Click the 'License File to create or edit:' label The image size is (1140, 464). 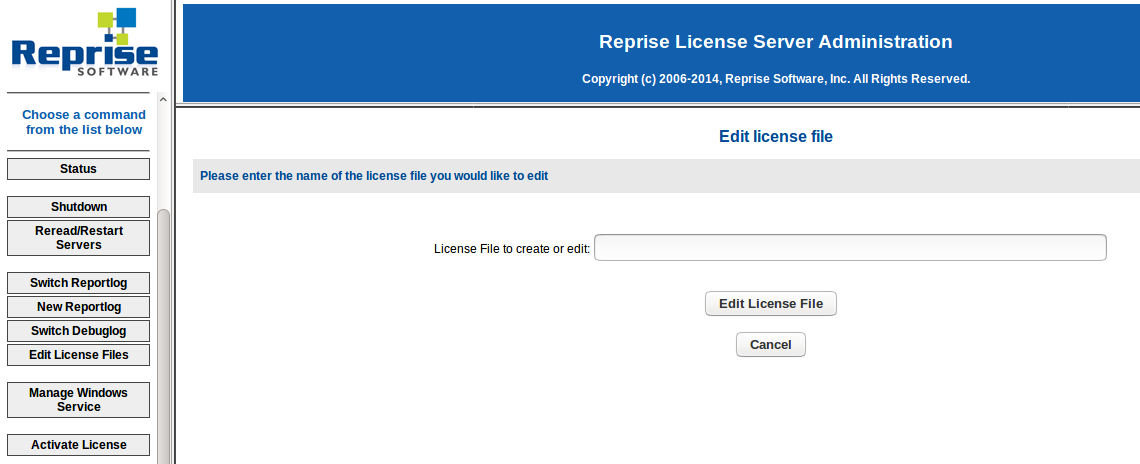[x=512, y=249]
